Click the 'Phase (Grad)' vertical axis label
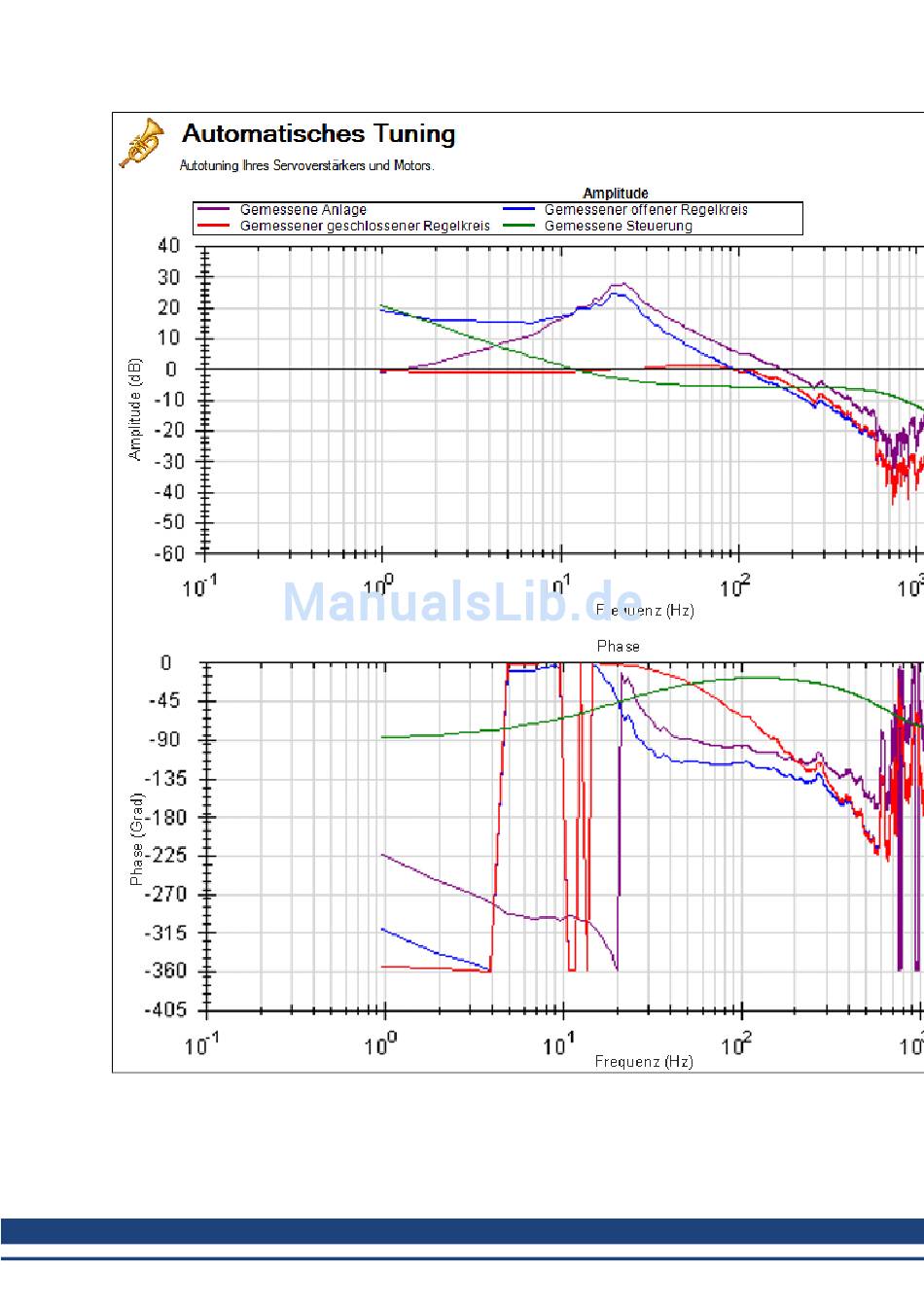 136,839
